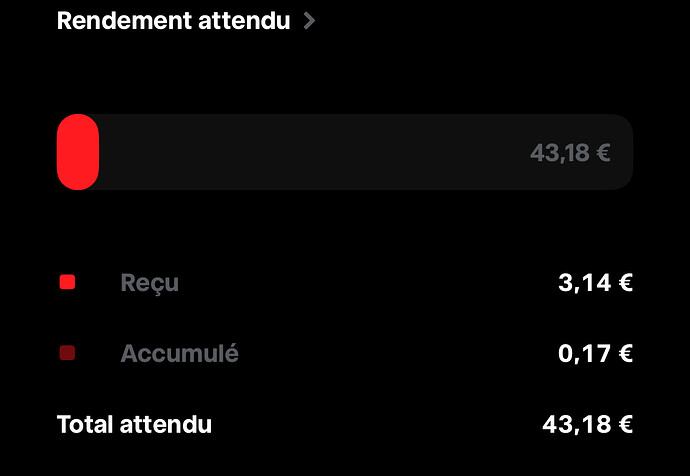
Task: Click the rounded right end of the progress track
Action: click(x=623, y=152)
